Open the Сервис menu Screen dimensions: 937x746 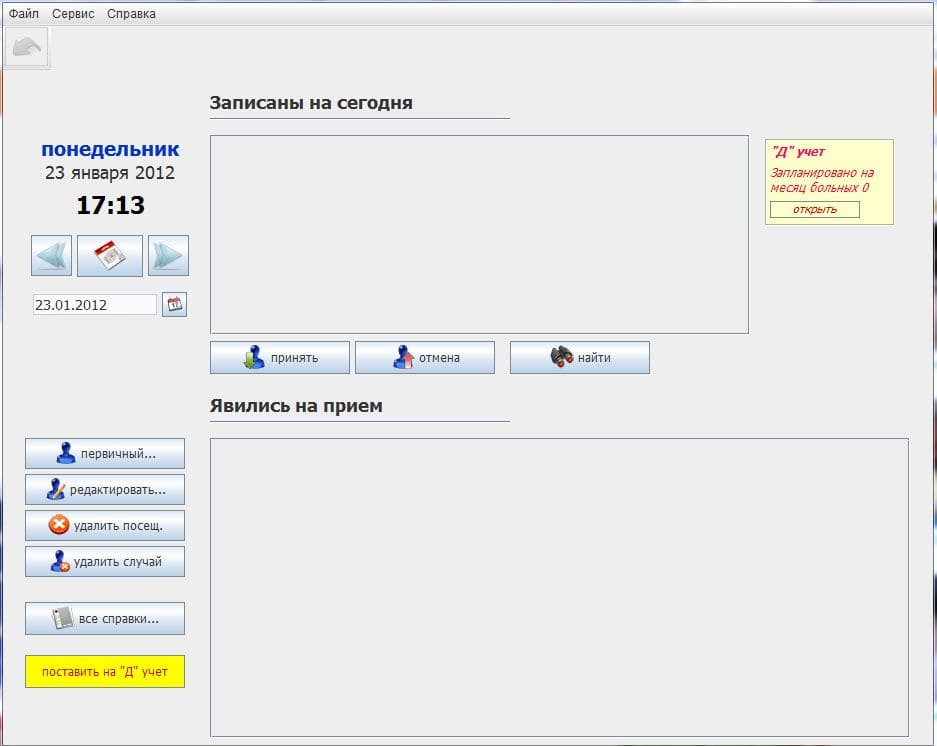pyautogui.click(x=73, y=13)
